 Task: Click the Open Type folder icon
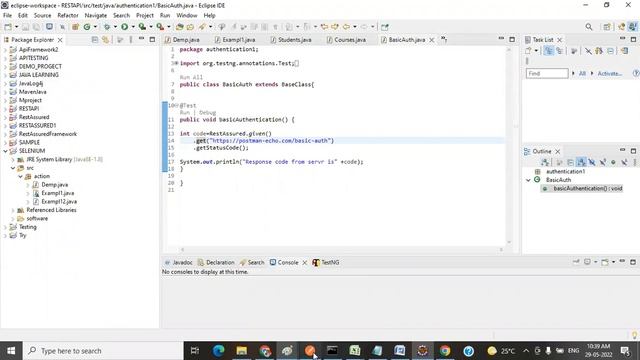click(x=180, y=27)
